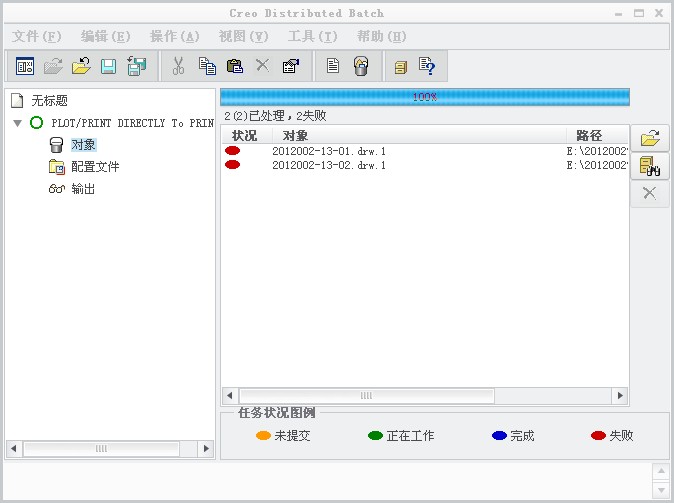
Task: Click the orange 未提交 legend swatch
Action: click(x=263, y=436)
